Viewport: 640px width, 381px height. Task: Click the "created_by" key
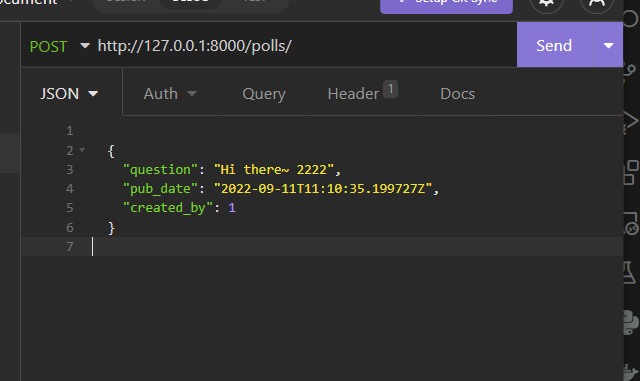(x=168, y=207)
